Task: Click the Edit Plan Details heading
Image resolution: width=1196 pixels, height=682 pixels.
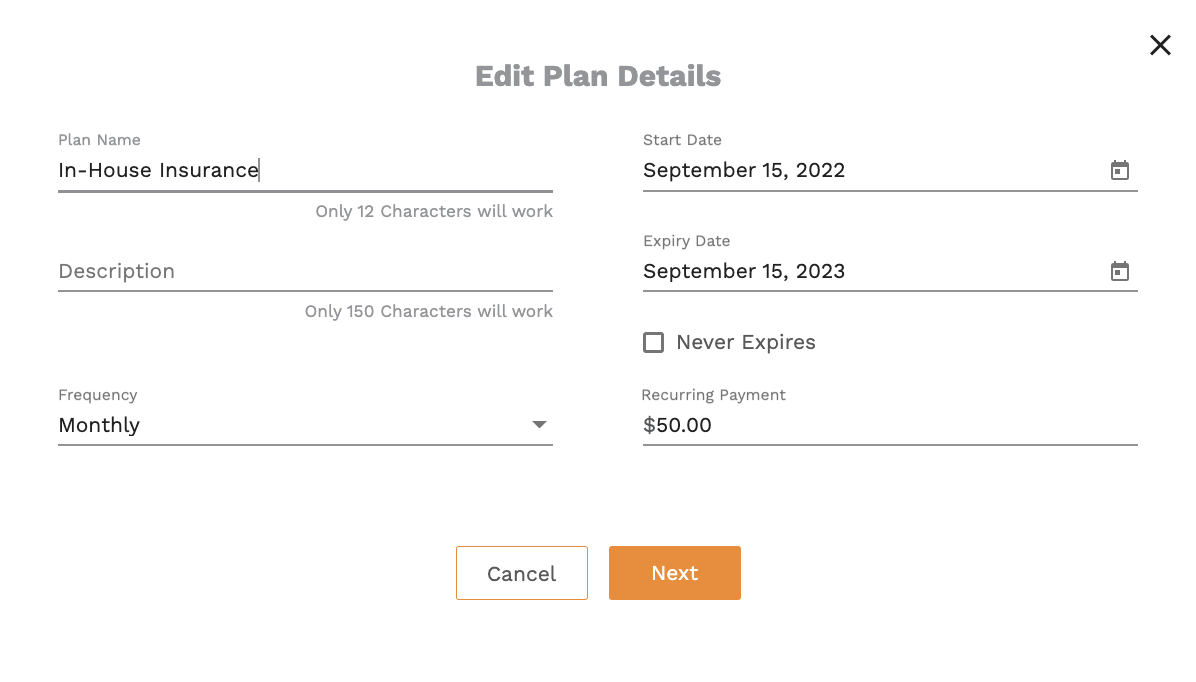Action: pyautogui.click(x=598, y=76)
